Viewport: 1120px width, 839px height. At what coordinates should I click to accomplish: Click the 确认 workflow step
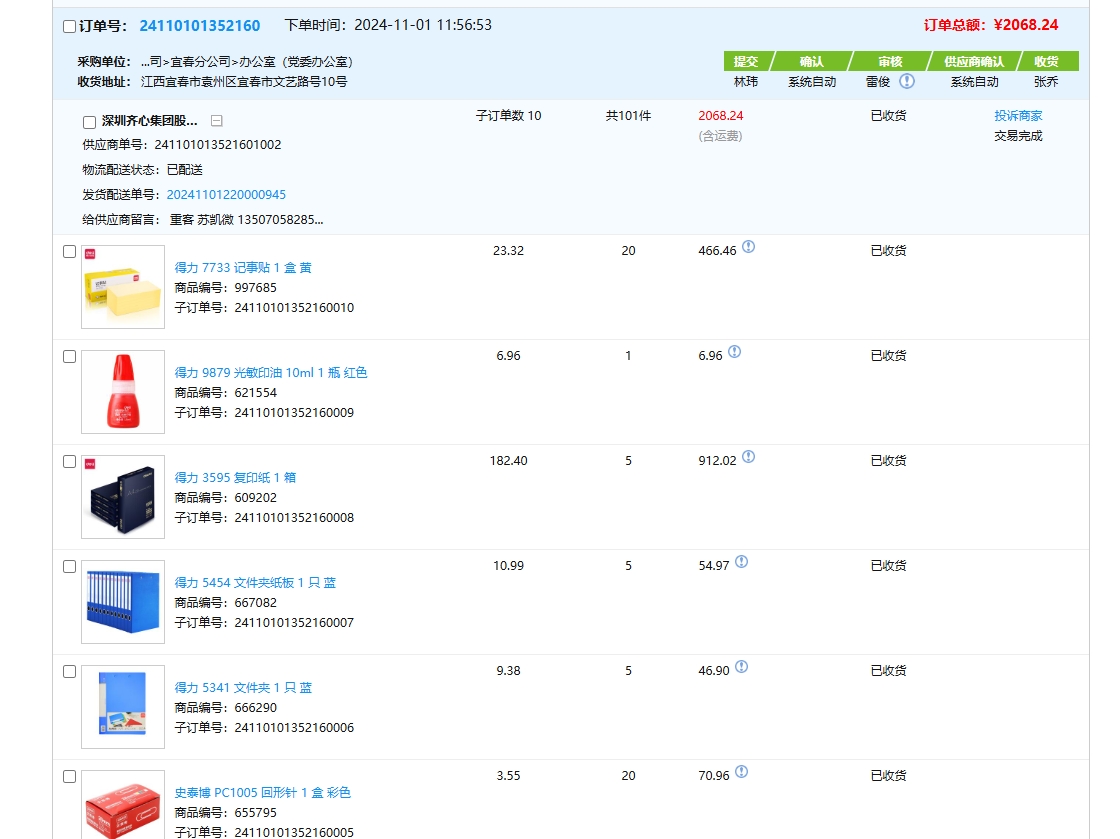click(811, 61)
